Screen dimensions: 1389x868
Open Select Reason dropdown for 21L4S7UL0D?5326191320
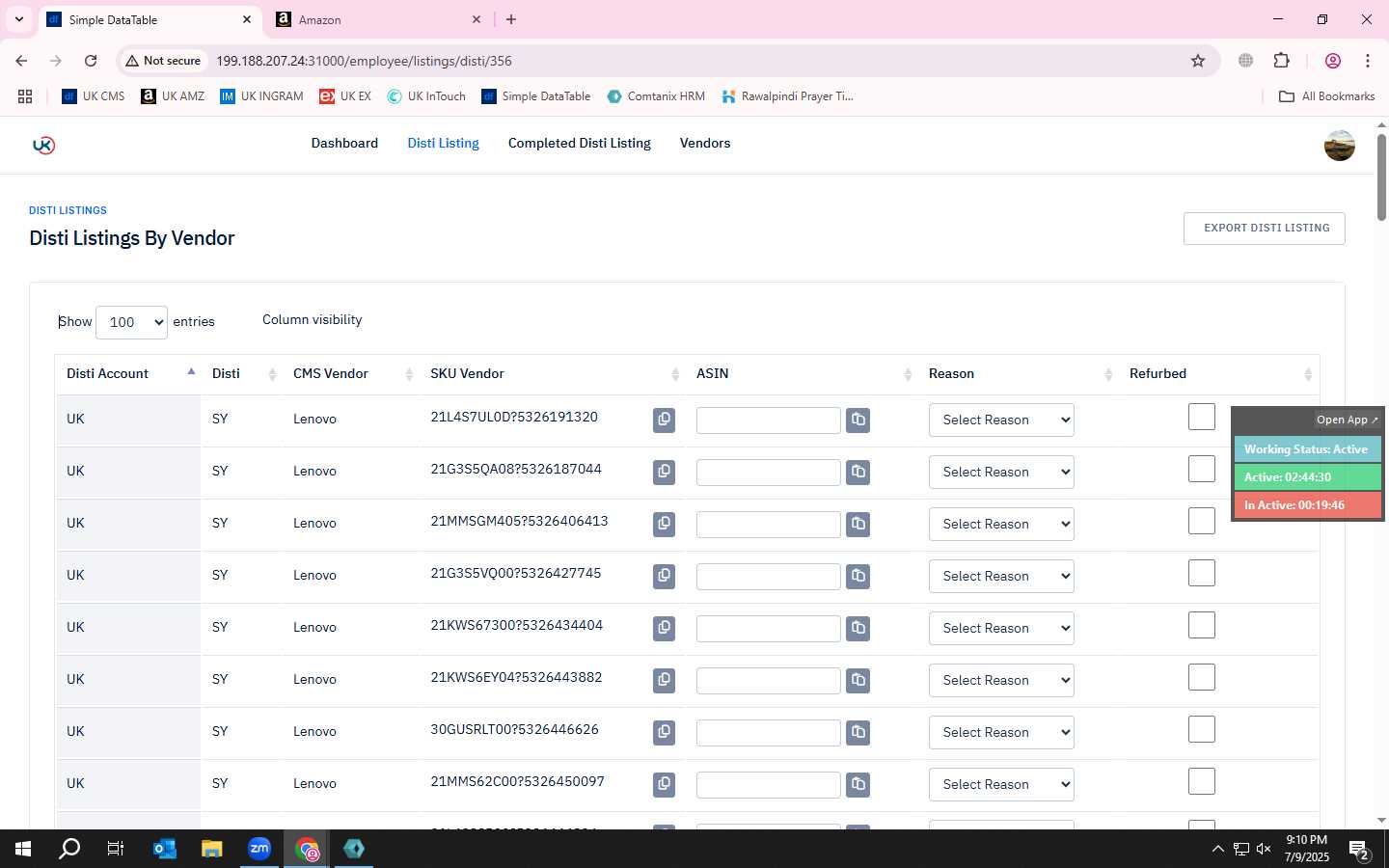[x=1001, y=420]
